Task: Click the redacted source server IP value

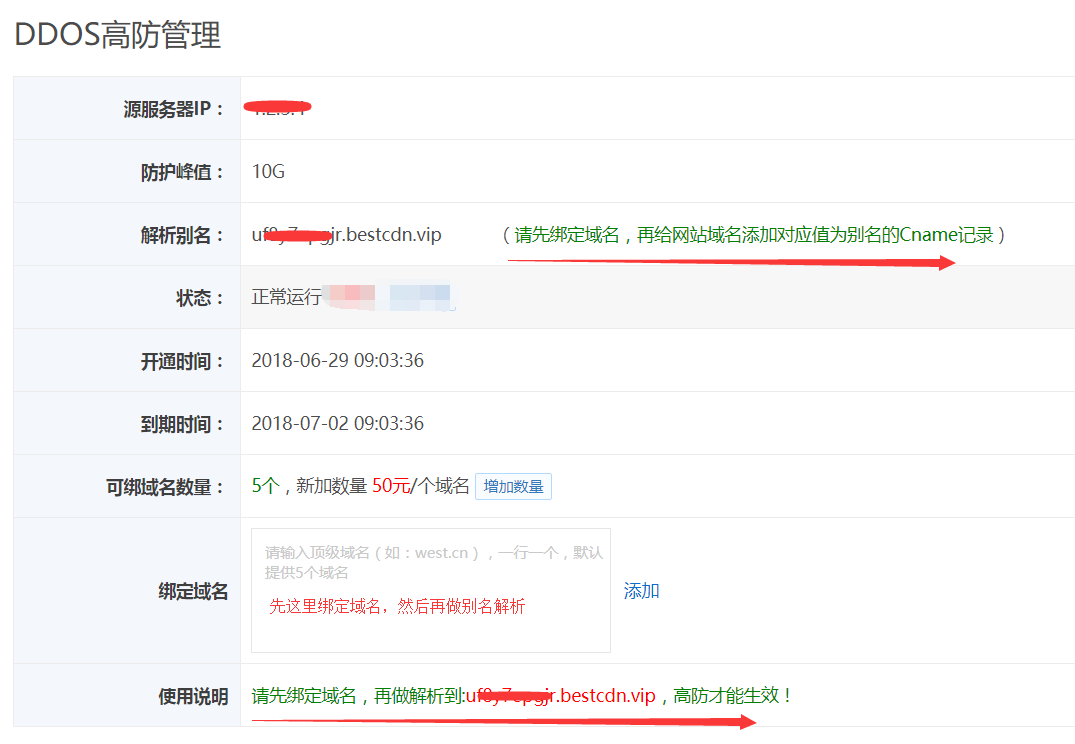Action: click(x=278, y=108)
